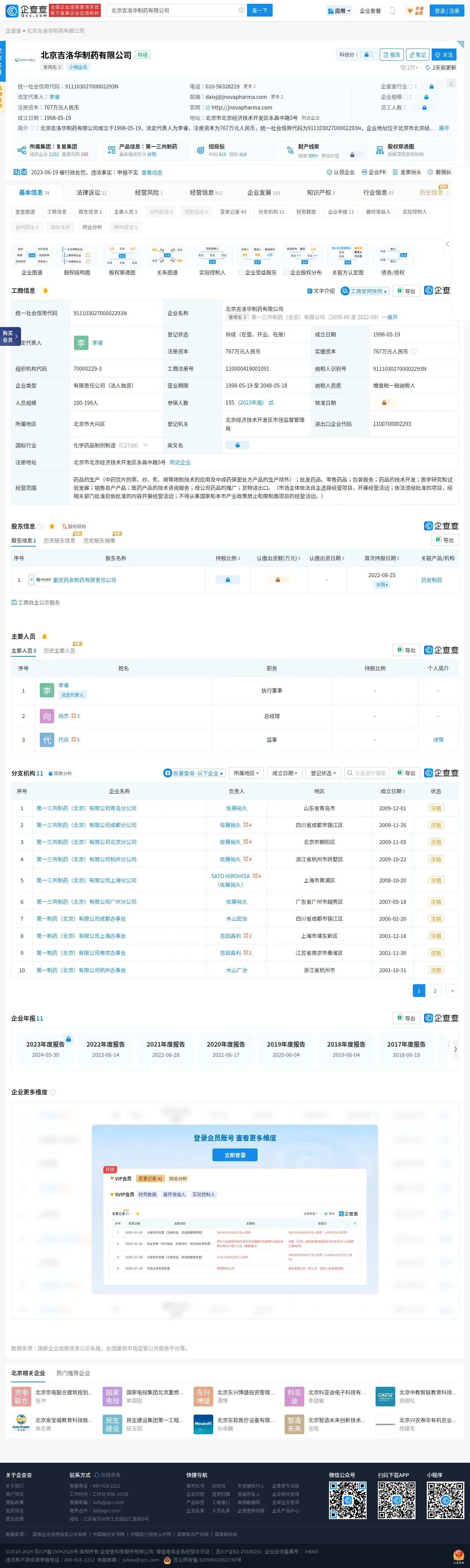The image size is (470, 1568).
Task: Click the mobile phone icon in header
Action: pos(392,11)
